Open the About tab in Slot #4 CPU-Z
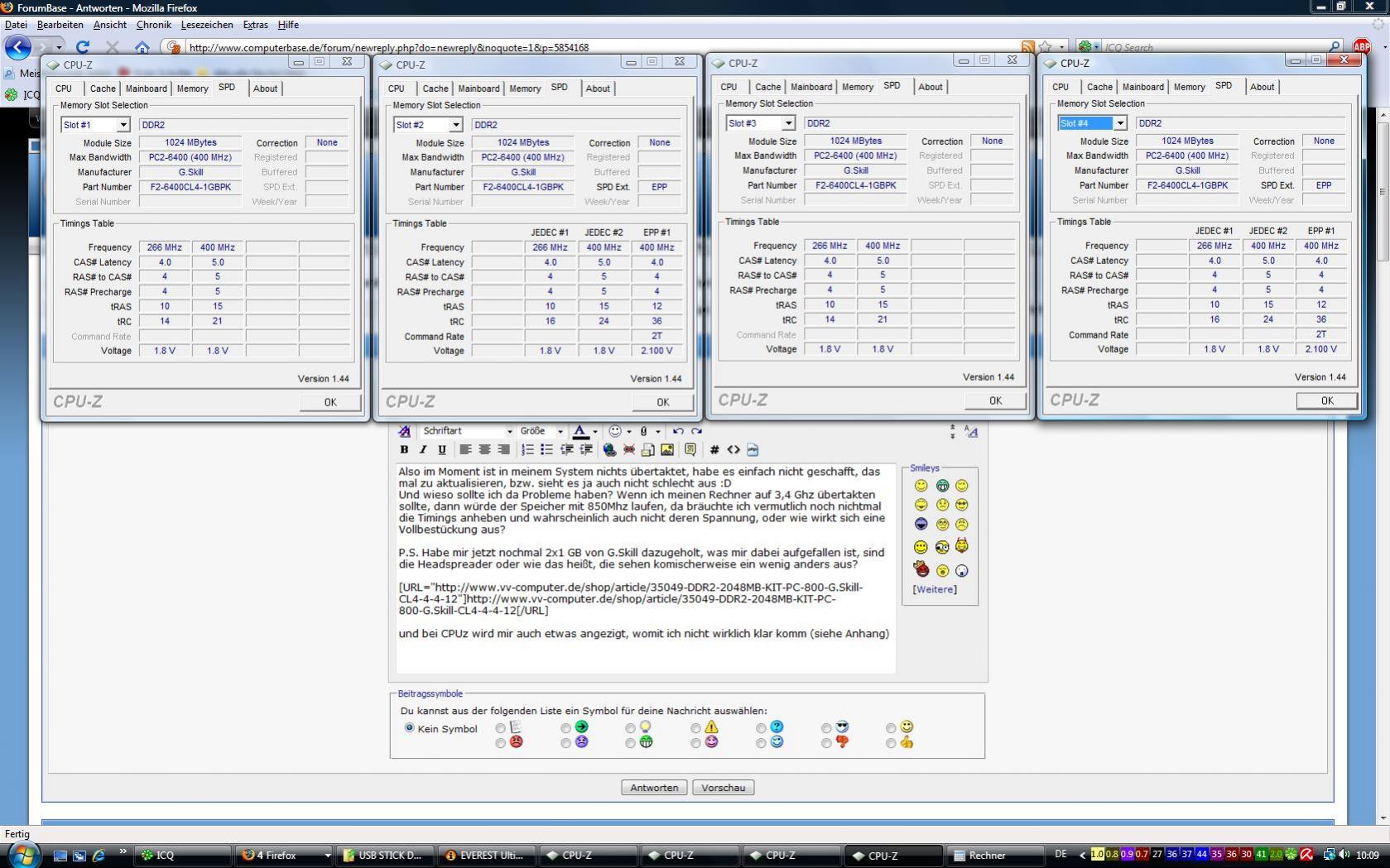This screenshot has width=1390, height=868. click(1262, 87)
